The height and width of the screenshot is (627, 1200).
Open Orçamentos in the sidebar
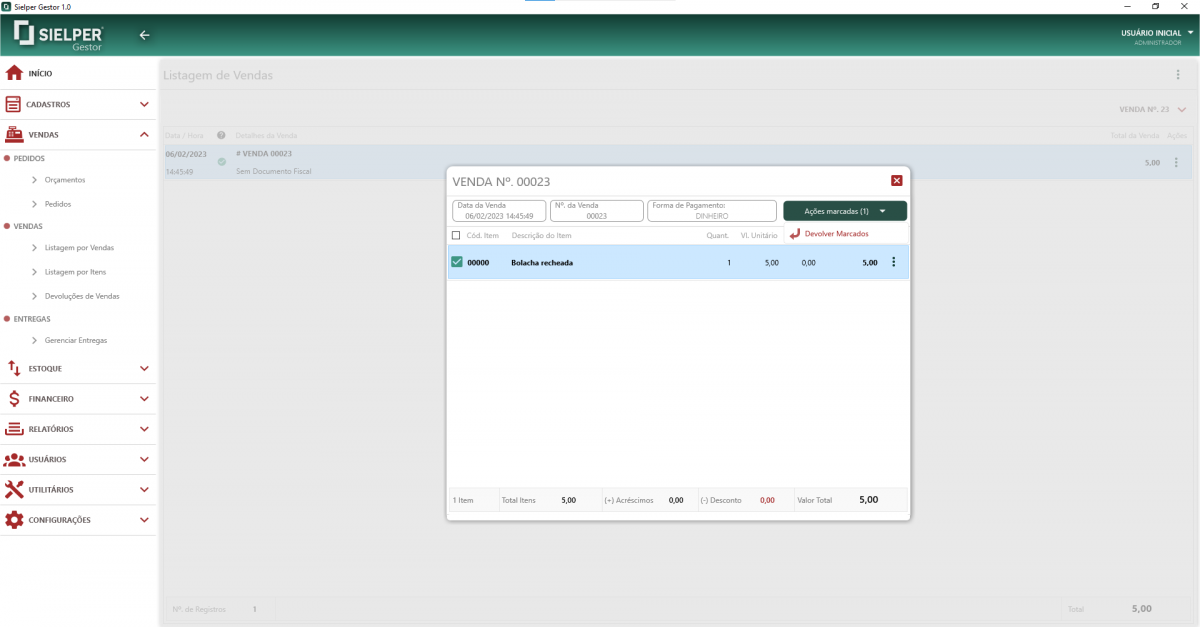[65, 180]
